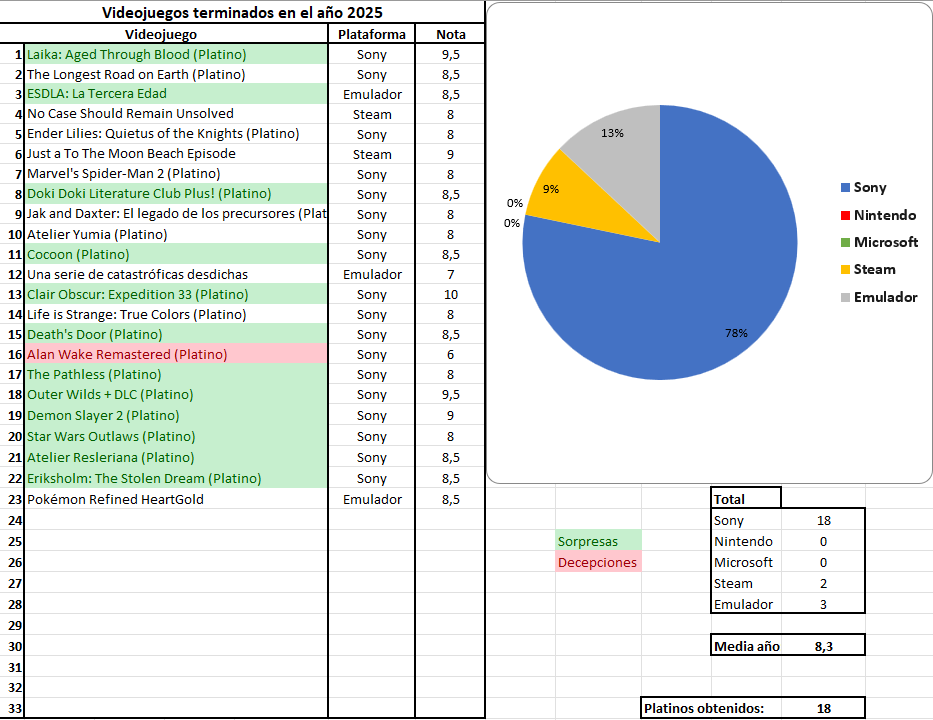Select the title cell 'Videojuegos terminados en el año 2025'
Viewport: 933px width, 720px height.
tap(242, 12)
